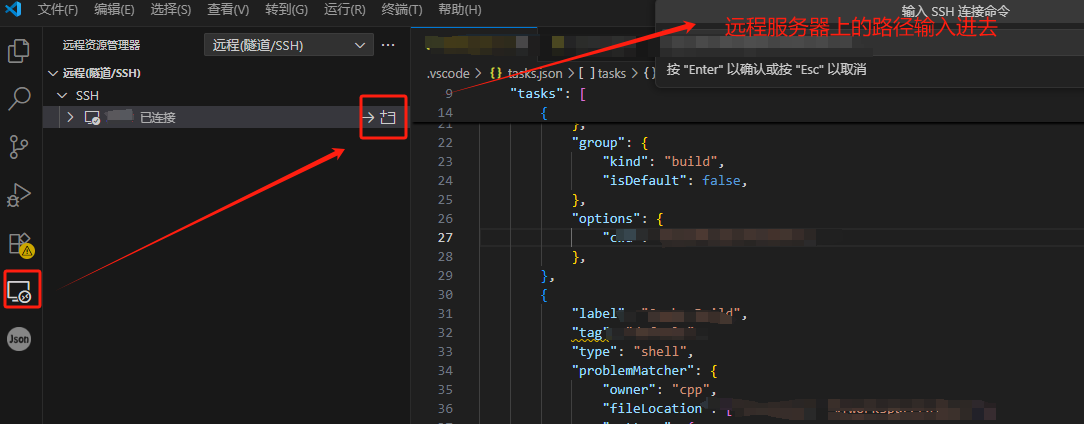Screen dimensions: 1084x424
Task: Connect to host in new window icon
Action: (388, 118)
